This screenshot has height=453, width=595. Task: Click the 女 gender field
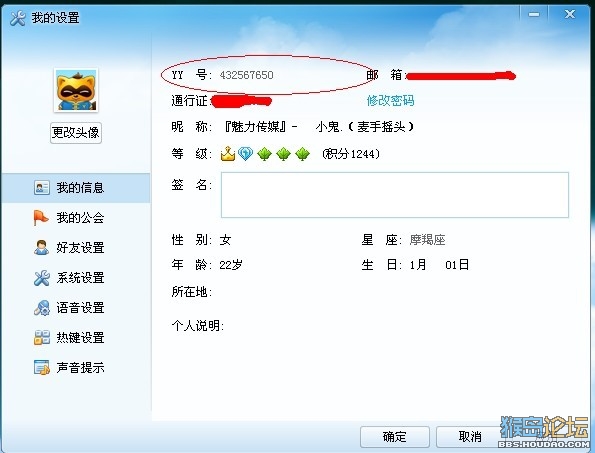click(225, 240)
